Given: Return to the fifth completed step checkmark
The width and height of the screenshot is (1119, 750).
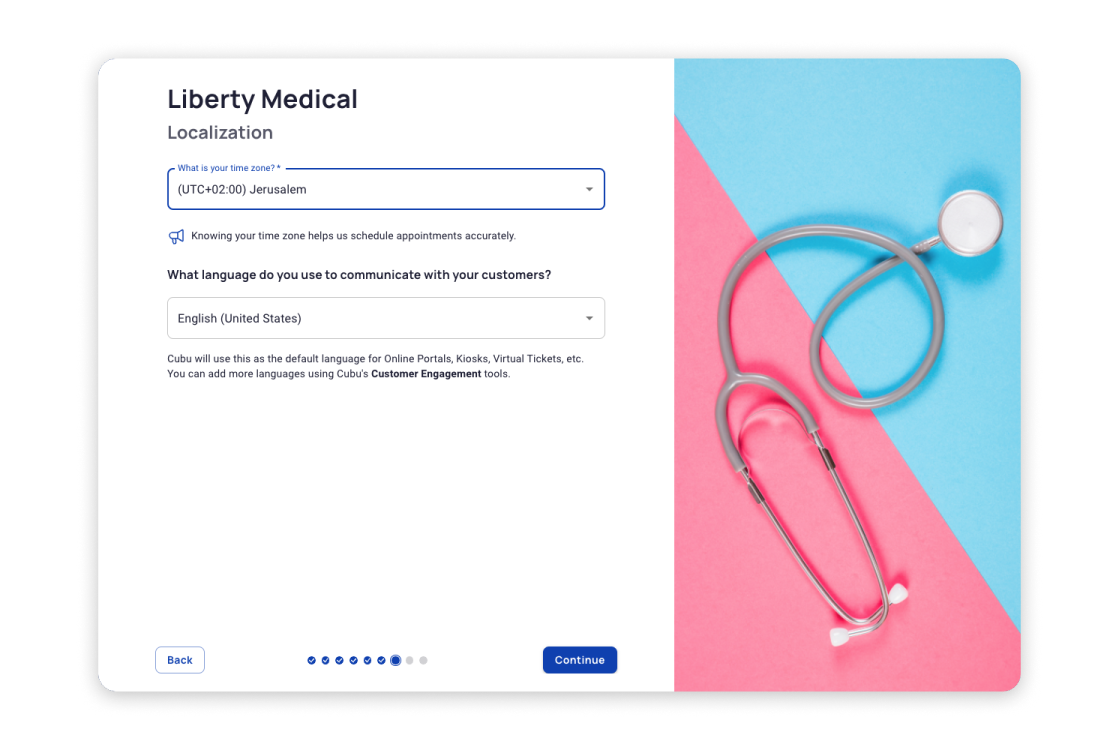Looking at the screenshot, I should pos(368,660).
